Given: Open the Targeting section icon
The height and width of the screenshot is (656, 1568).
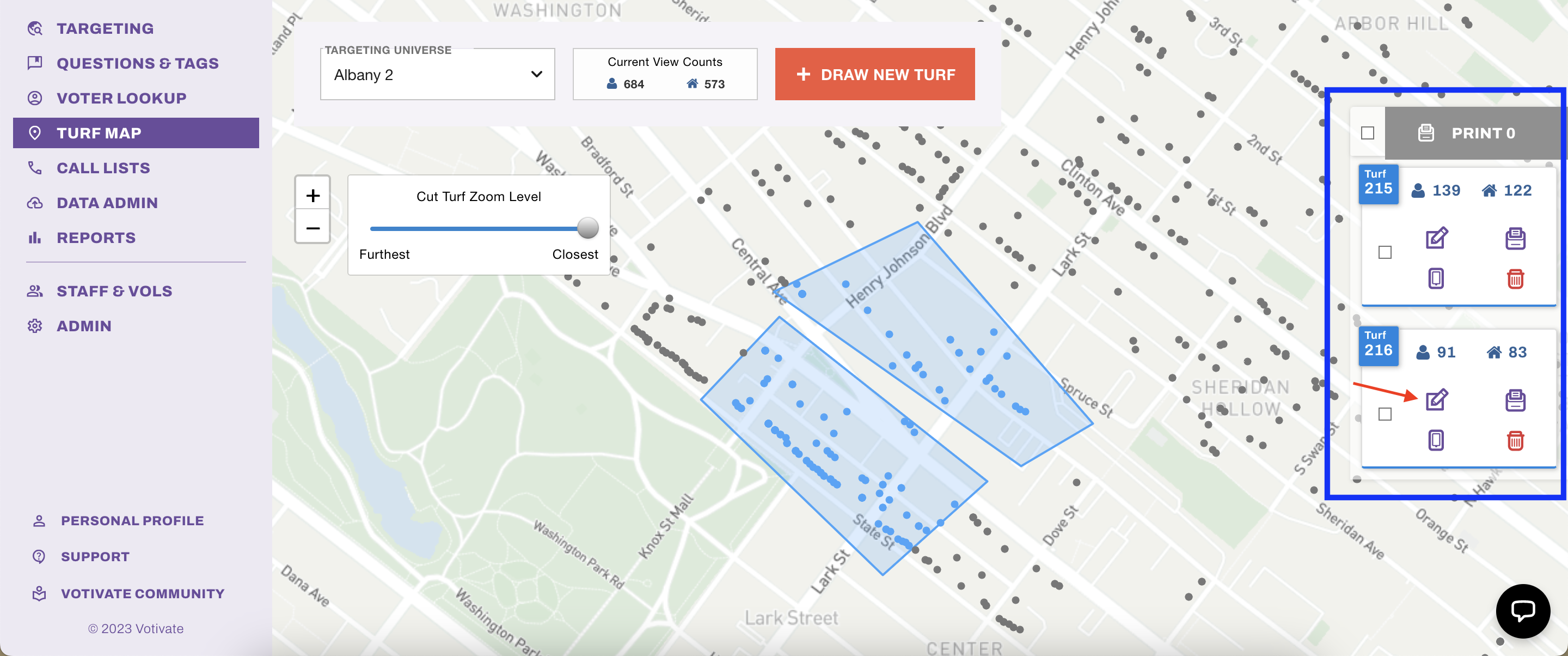Looking at the screenshot, I should [35, 29].
